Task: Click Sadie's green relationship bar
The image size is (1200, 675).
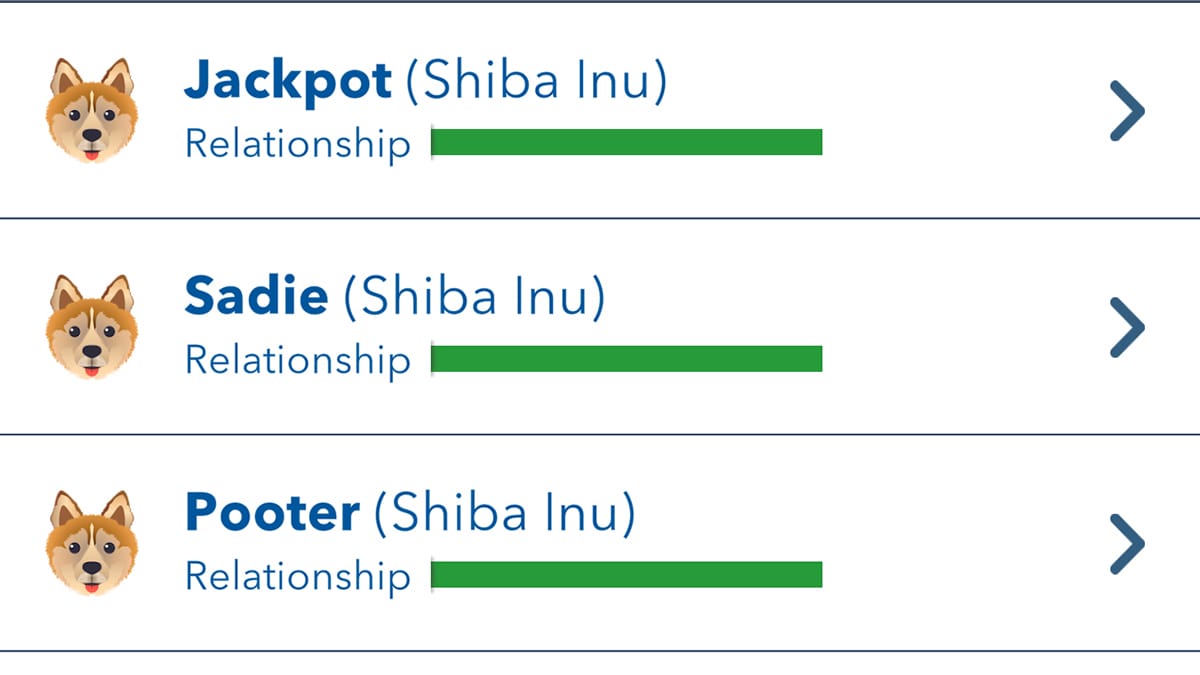Action: [x=626, y=359]
